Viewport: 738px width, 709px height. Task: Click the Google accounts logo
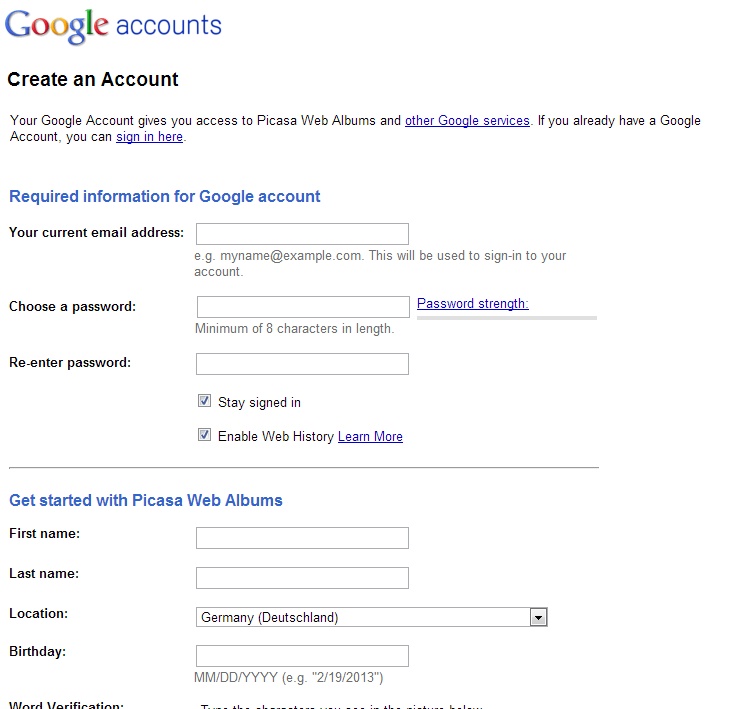point(113,25)
